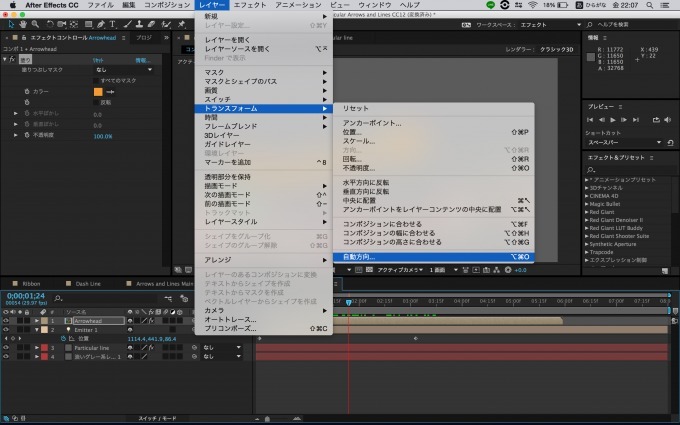The width and height of the screenshot is (680, 425).
Task: Click リセット in the effect controls
Action: [99, 58]
